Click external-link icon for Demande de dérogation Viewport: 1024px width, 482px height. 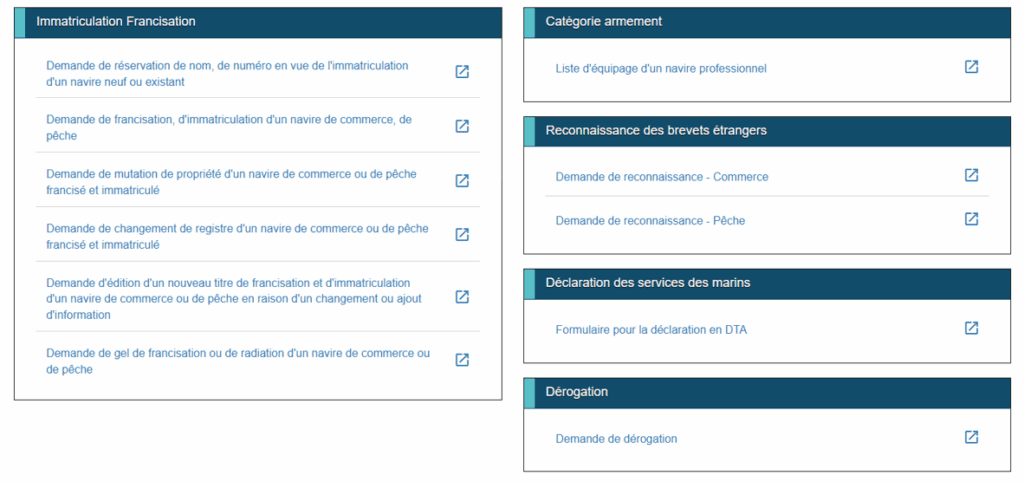[971, 437]
